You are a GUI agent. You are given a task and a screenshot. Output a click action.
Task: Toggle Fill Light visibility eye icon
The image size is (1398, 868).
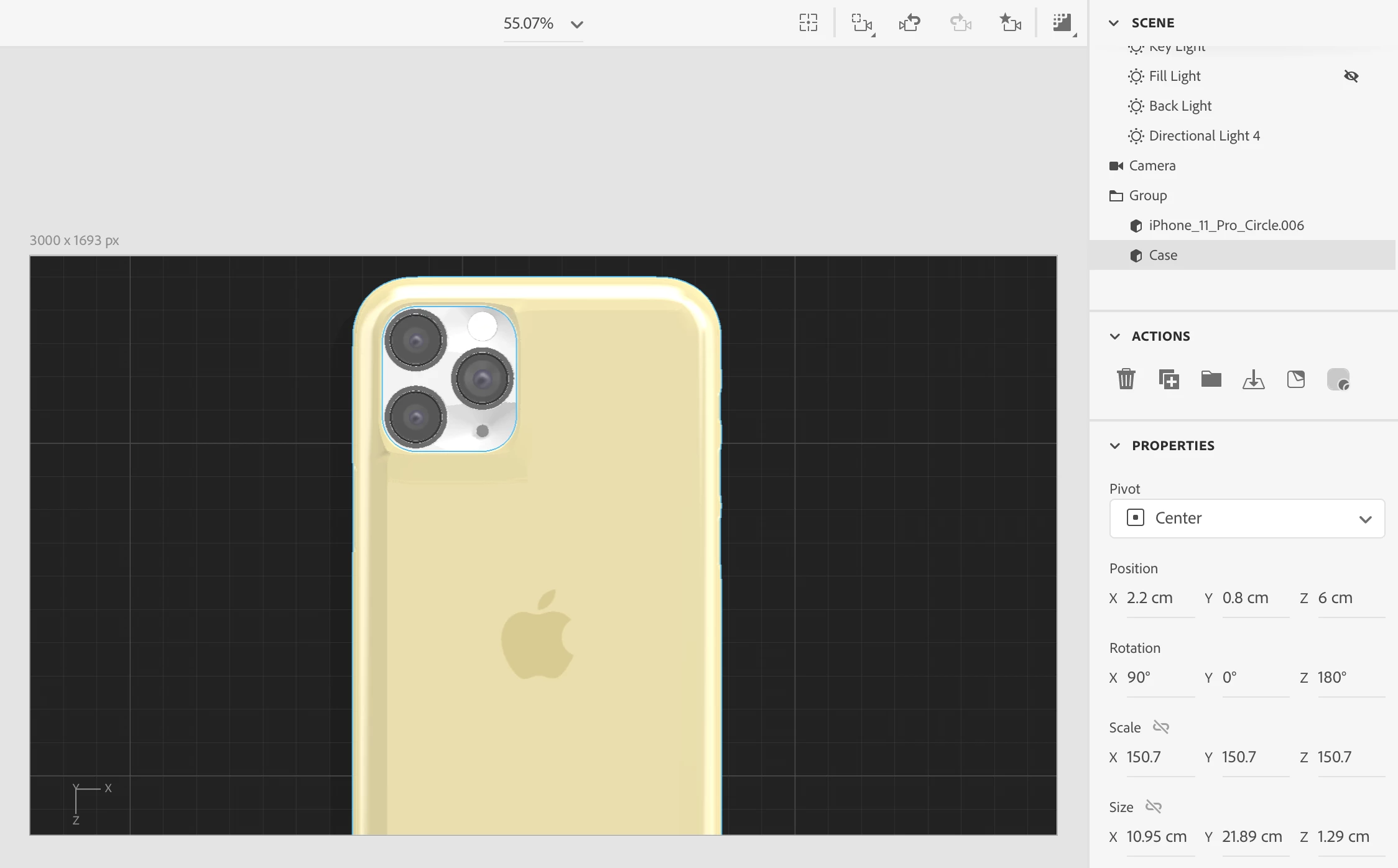(1351, 76)
